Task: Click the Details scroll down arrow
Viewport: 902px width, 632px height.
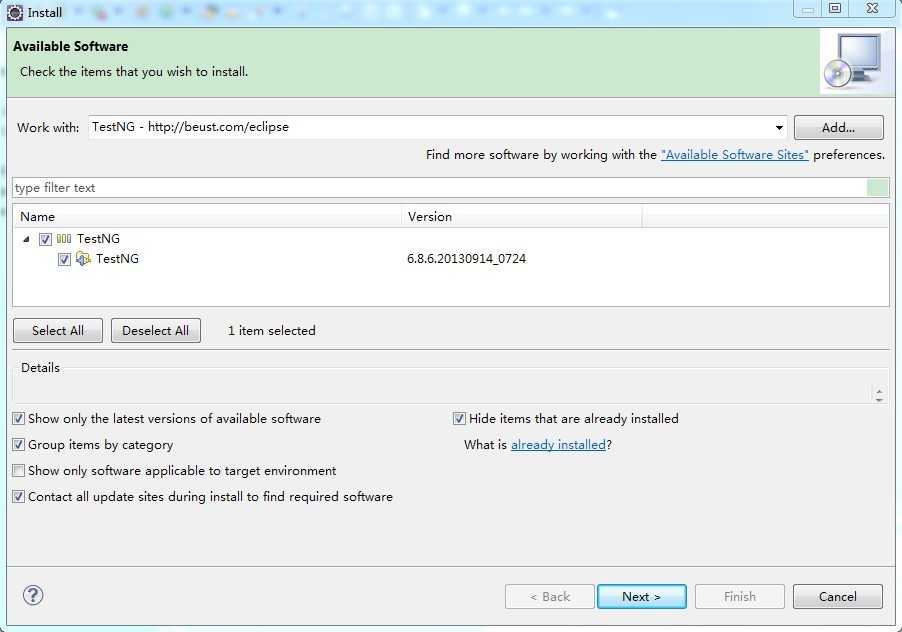Action: point(879,399)
